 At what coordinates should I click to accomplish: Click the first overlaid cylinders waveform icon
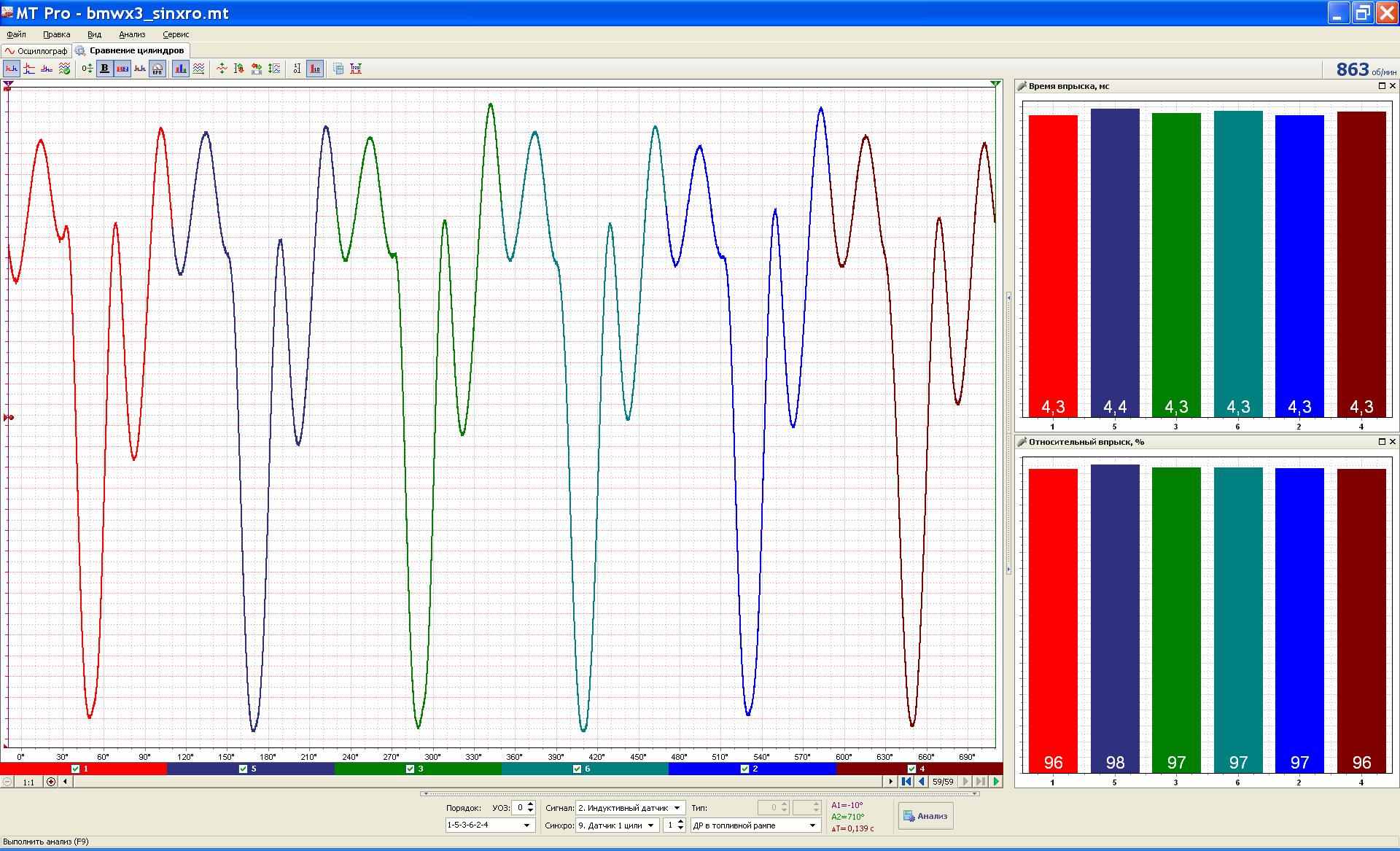(12, 69)
